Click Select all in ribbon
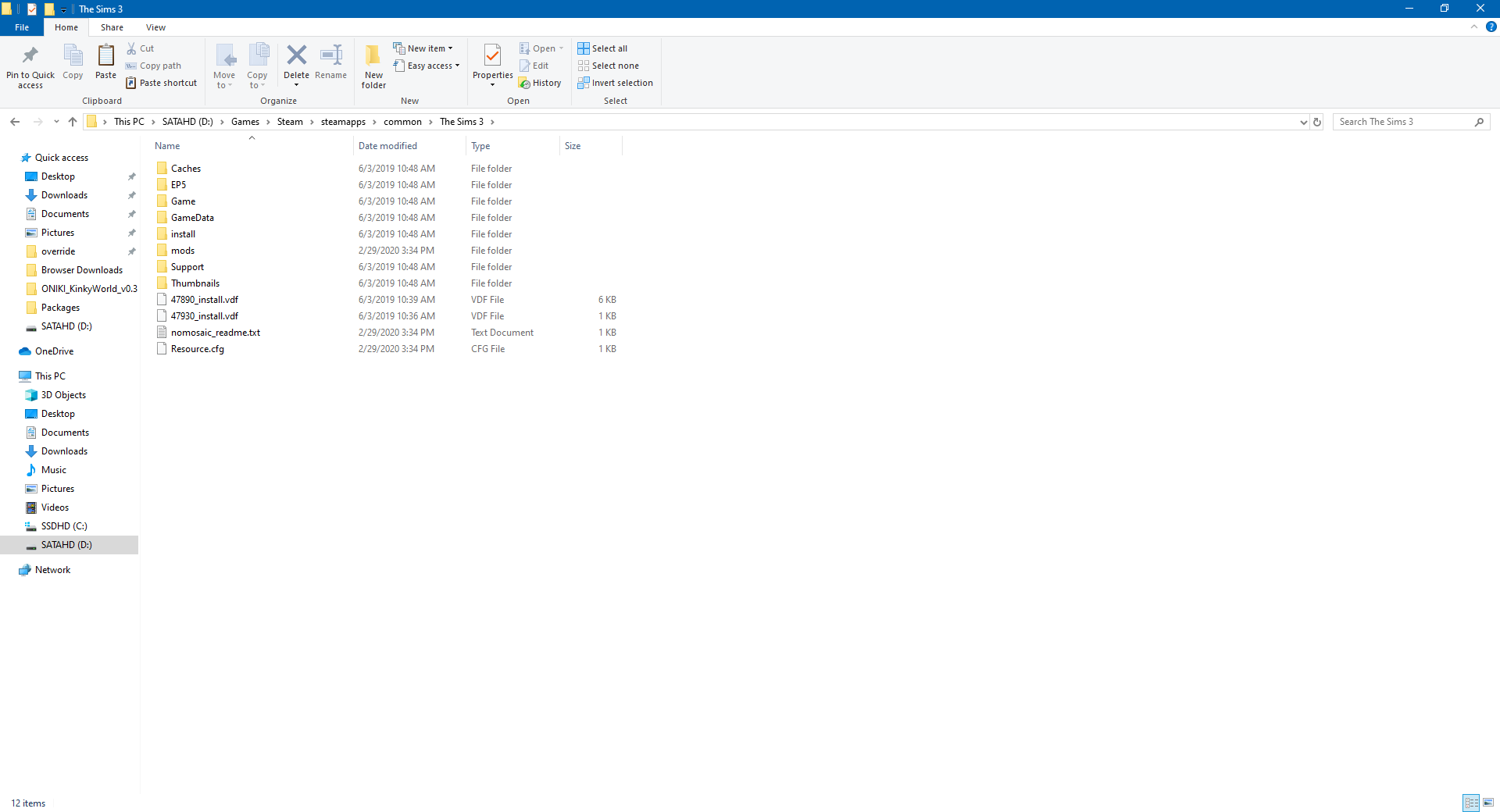Viewport: 1500px width, 812px height. click(x=602, y=48)
